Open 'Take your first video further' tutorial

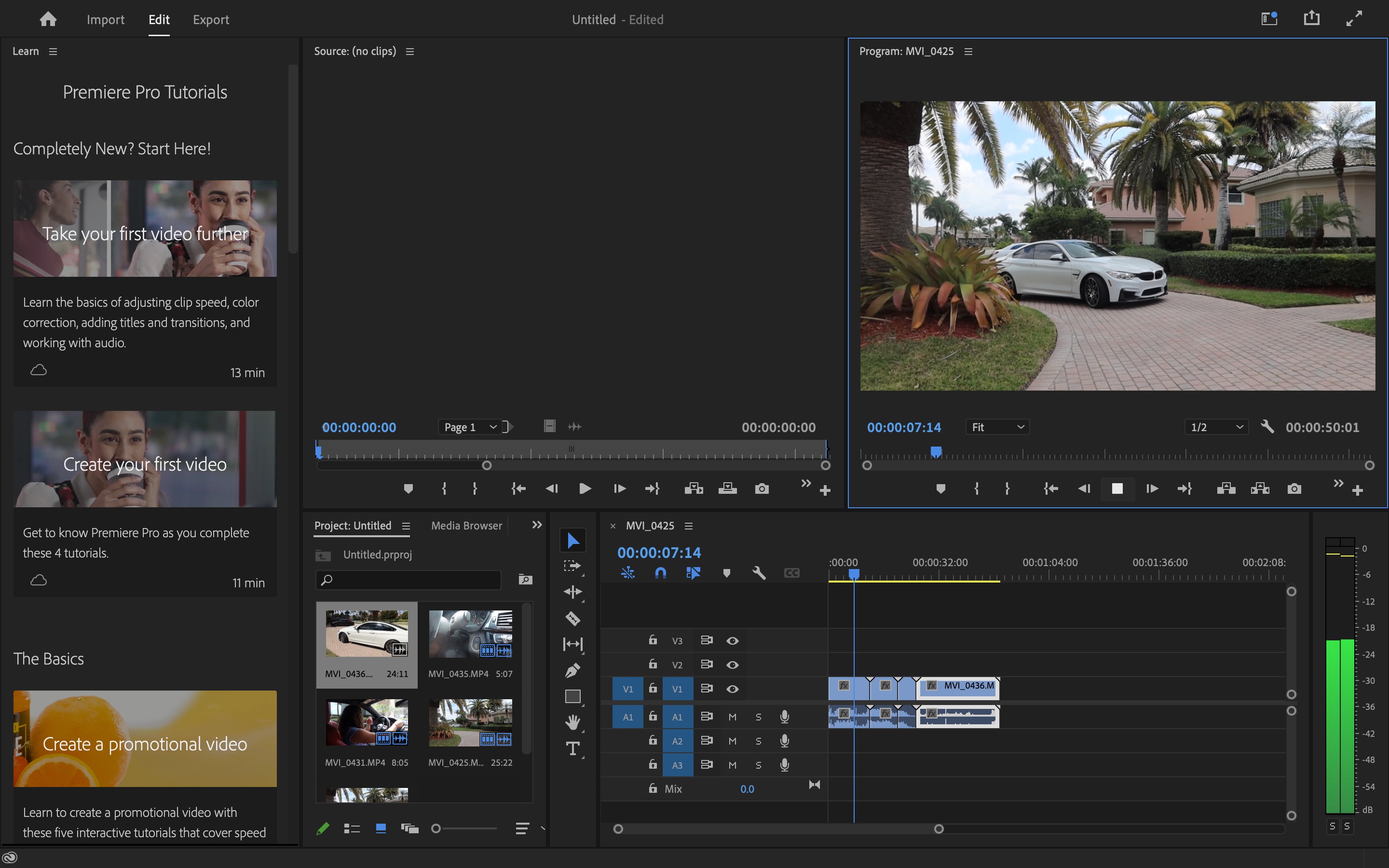[145, 283]
